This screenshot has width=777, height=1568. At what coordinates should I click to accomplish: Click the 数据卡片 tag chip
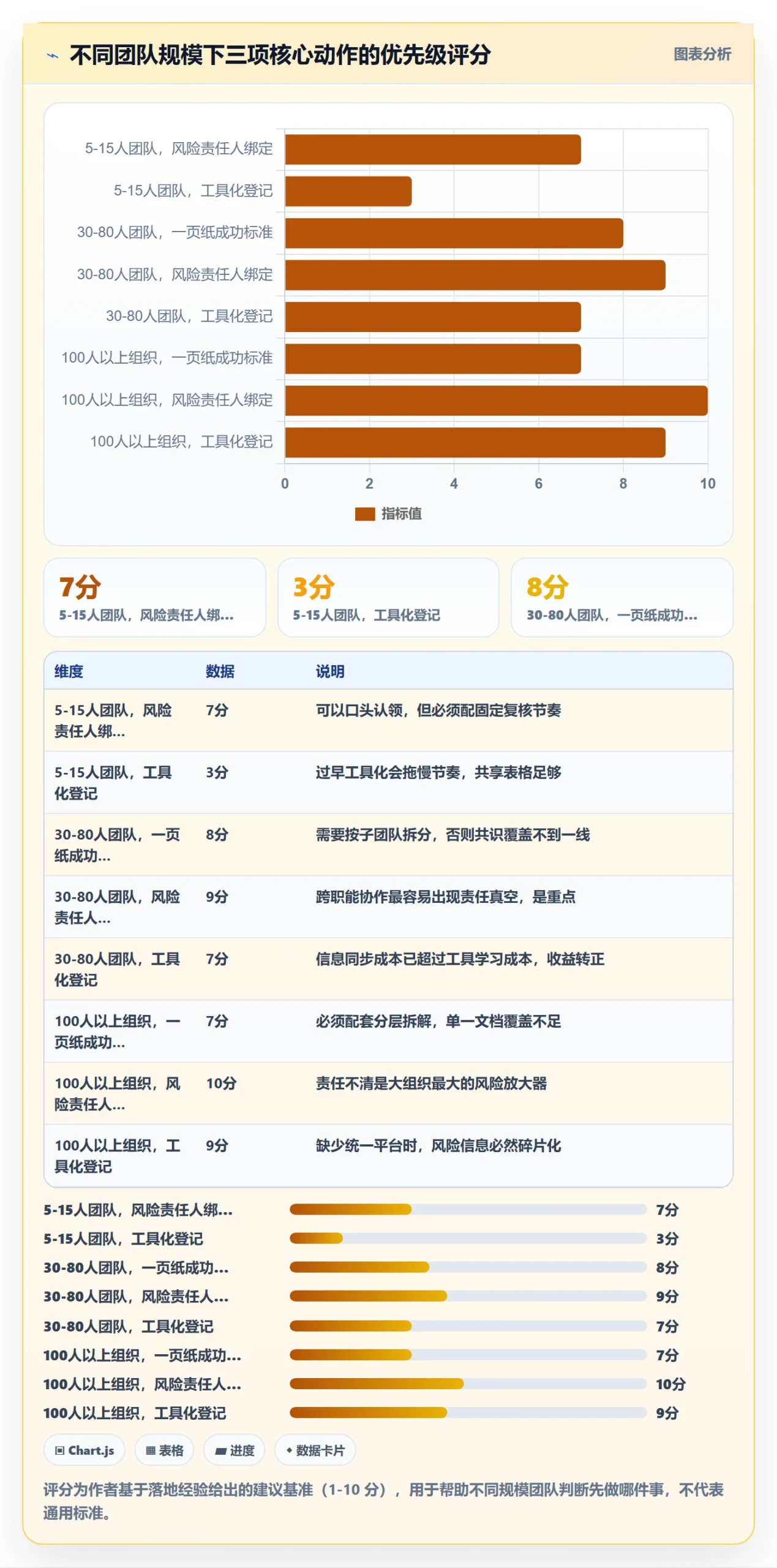coord(315,1449)
